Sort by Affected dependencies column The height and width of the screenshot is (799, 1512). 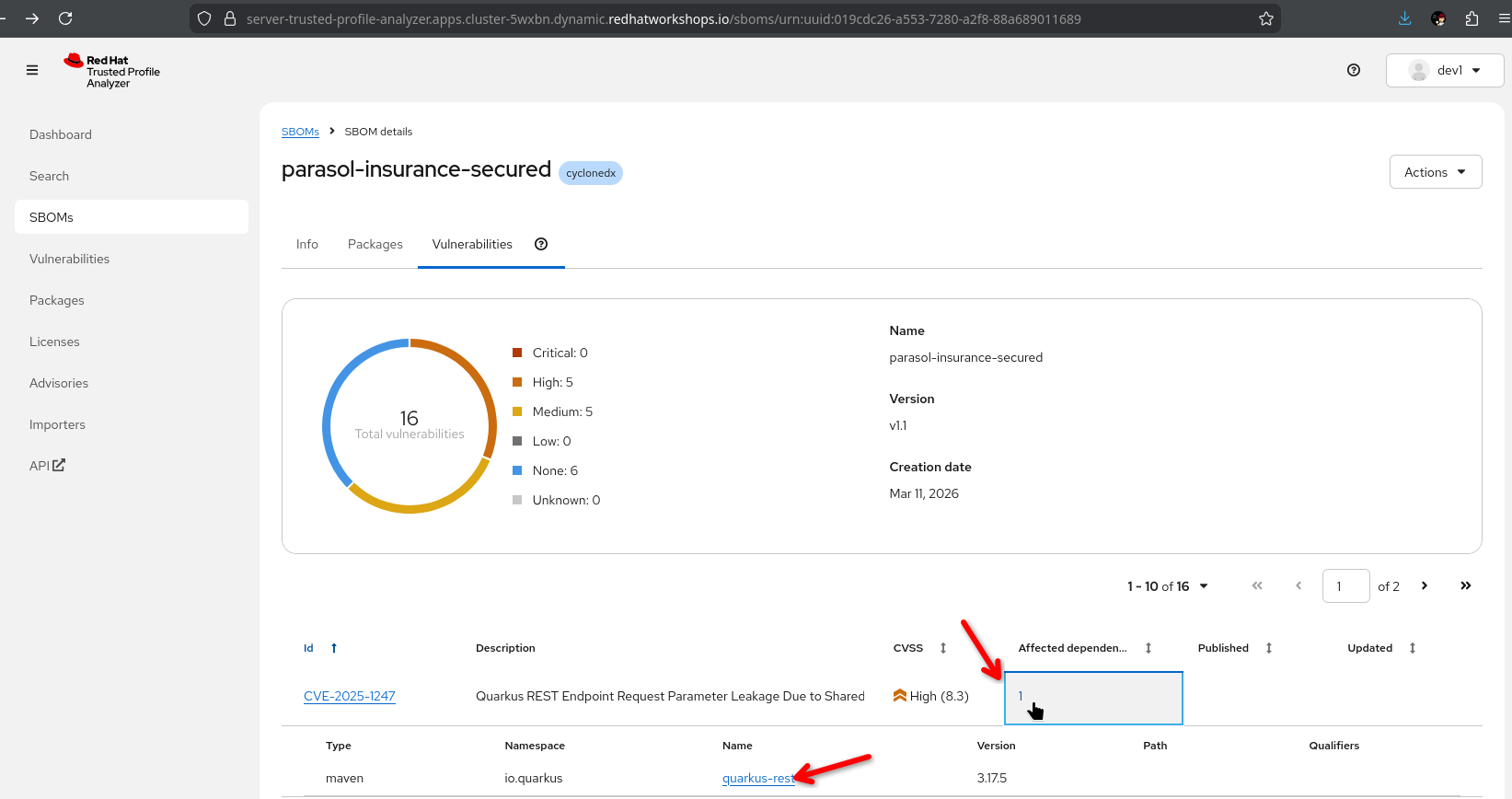coord(1148,648)
